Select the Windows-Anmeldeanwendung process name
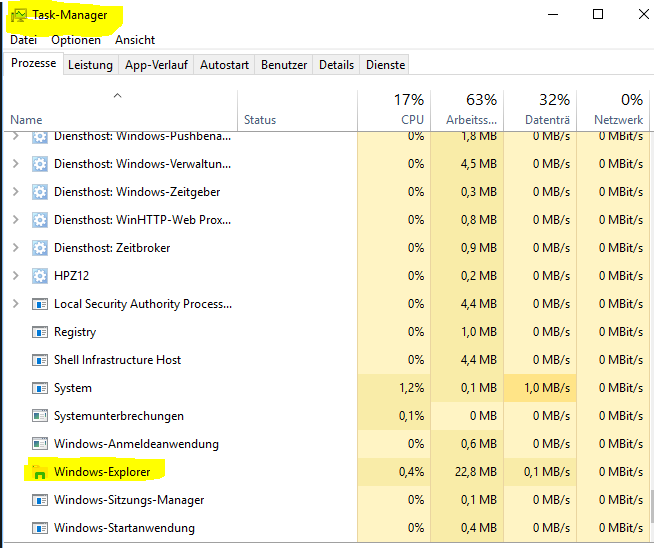The image size is (654, 548). 136,444
